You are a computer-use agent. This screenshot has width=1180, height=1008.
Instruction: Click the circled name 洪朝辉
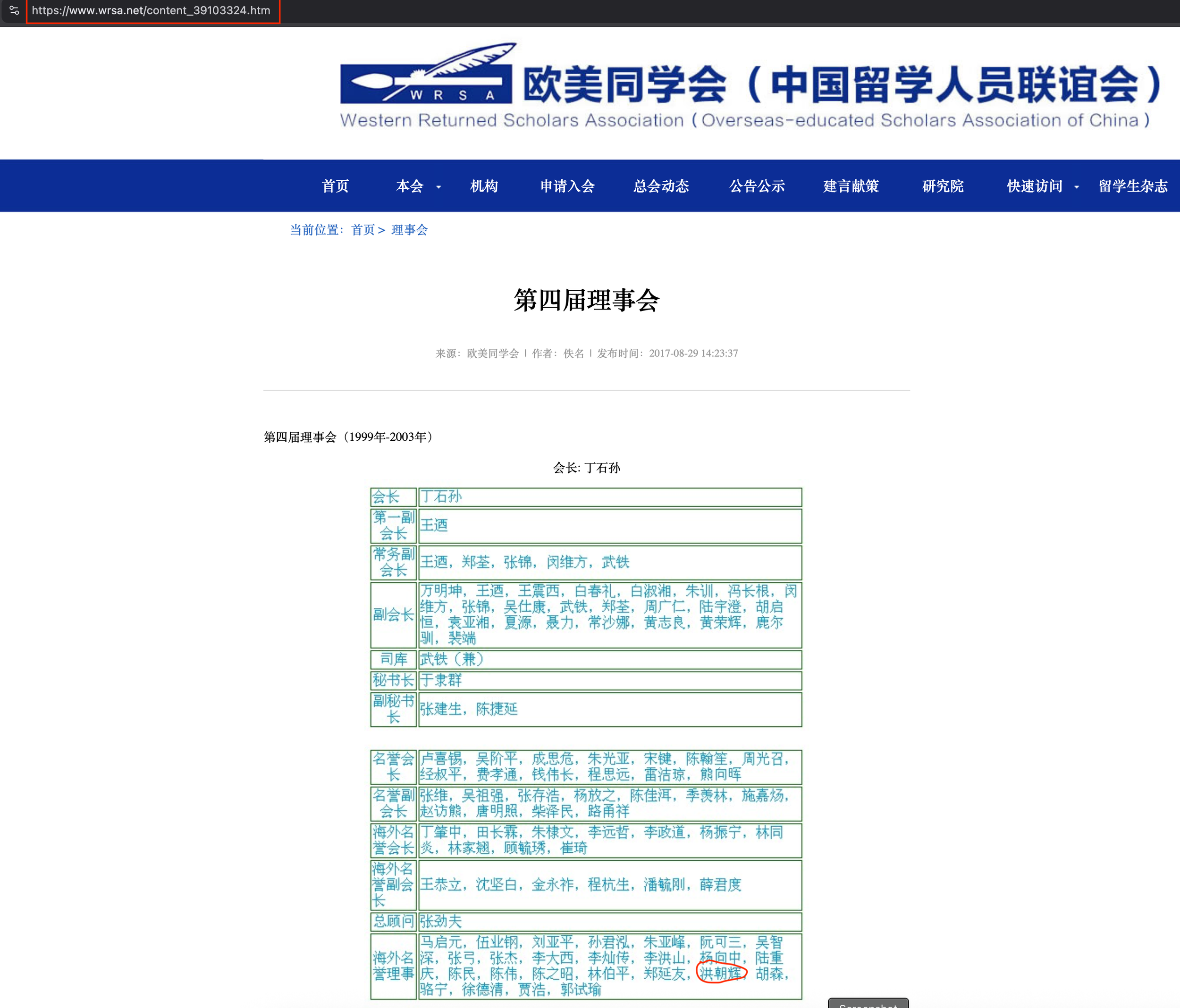[720, 973]
